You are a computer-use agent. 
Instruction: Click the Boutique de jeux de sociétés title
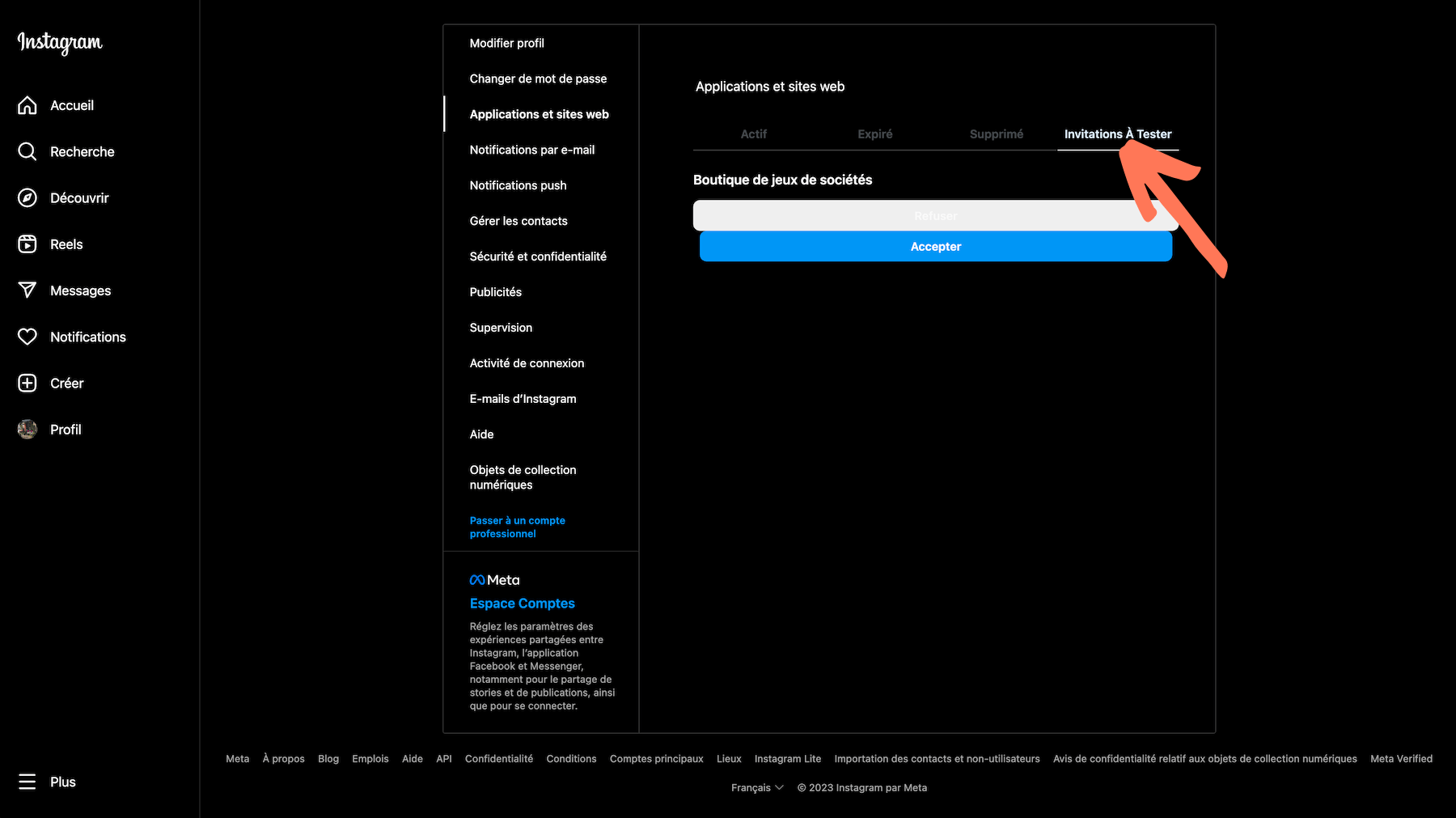[x=782, y=180]
